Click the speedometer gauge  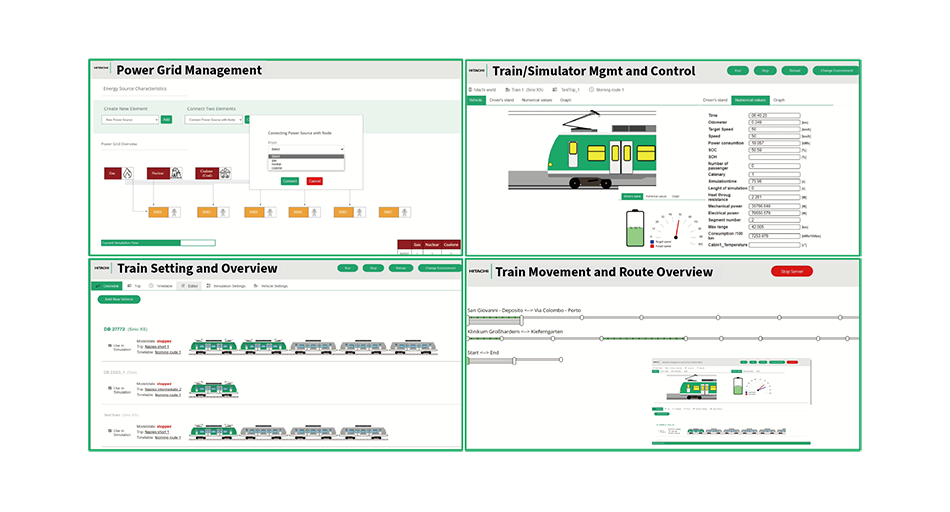676,228
